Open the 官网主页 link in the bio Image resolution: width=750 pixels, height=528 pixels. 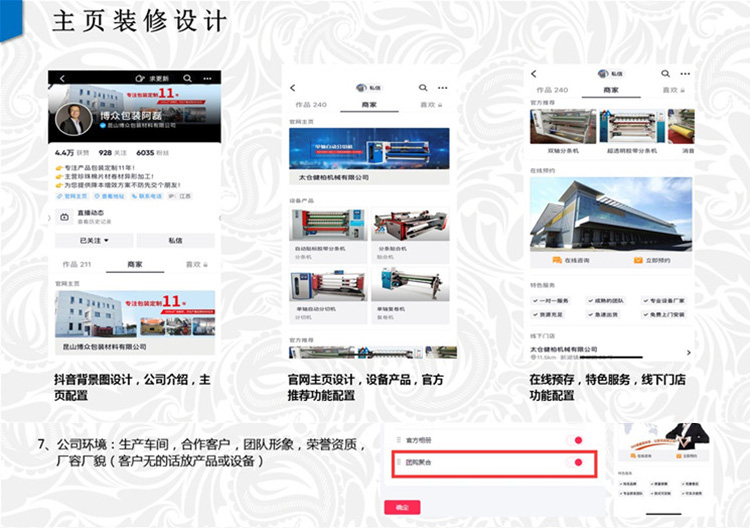click(73, 196)
